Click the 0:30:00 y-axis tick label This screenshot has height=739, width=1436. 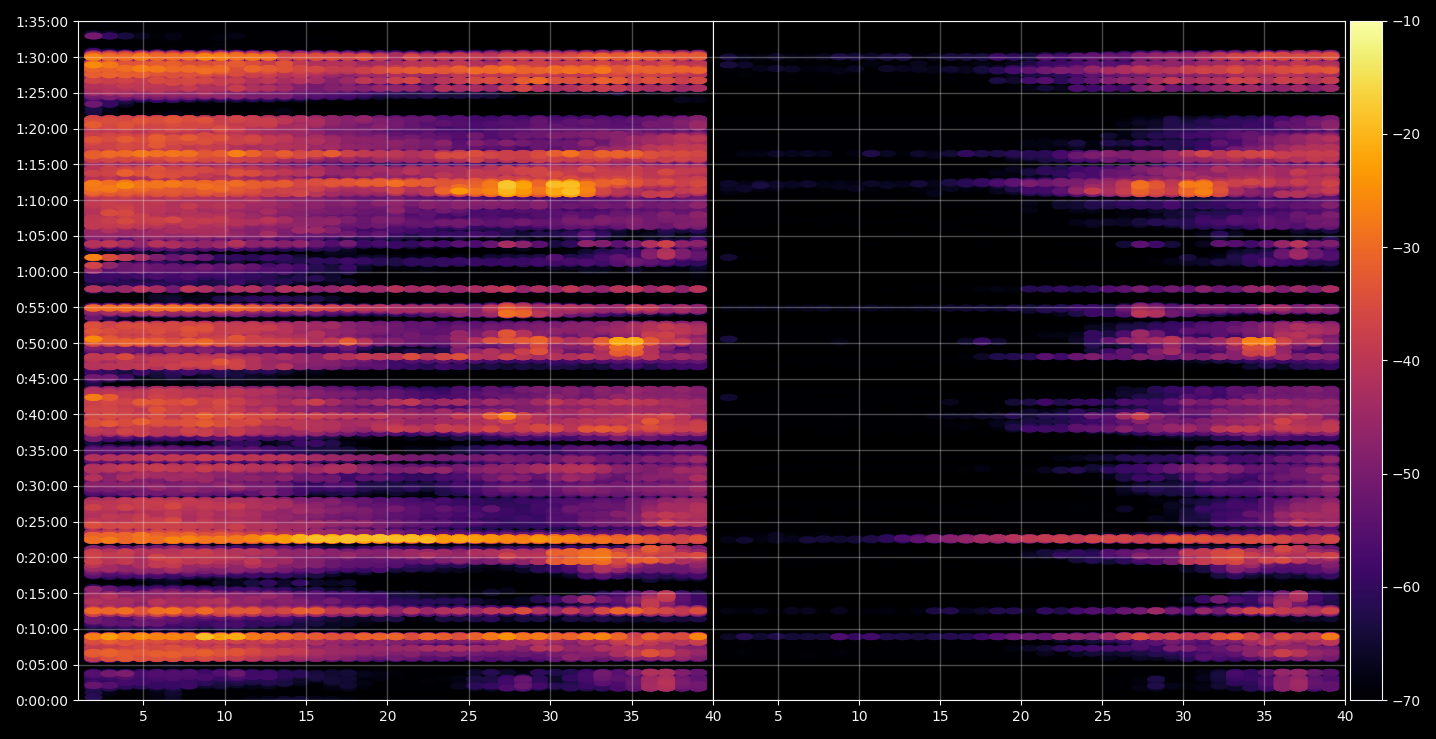point(42,487)
